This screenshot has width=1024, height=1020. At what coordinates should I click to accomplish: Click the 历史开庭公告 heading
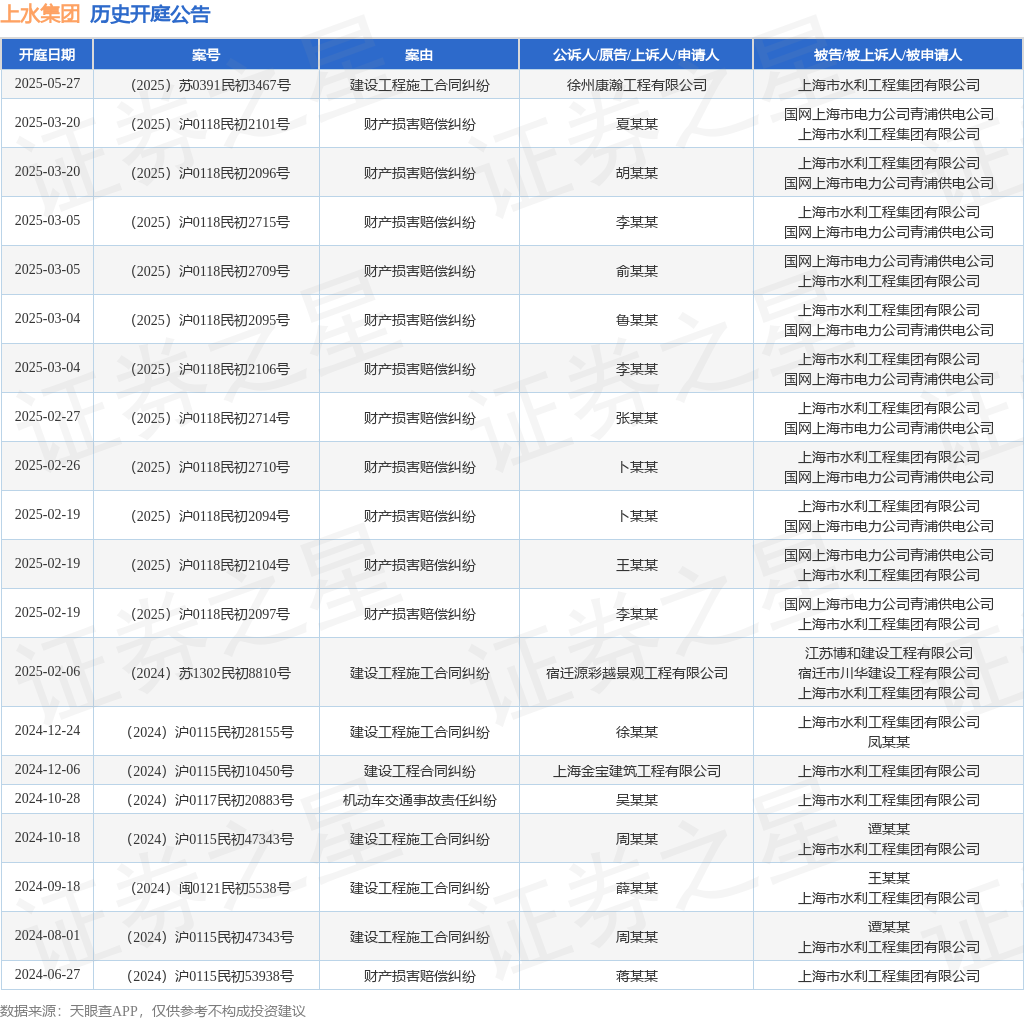150,14
